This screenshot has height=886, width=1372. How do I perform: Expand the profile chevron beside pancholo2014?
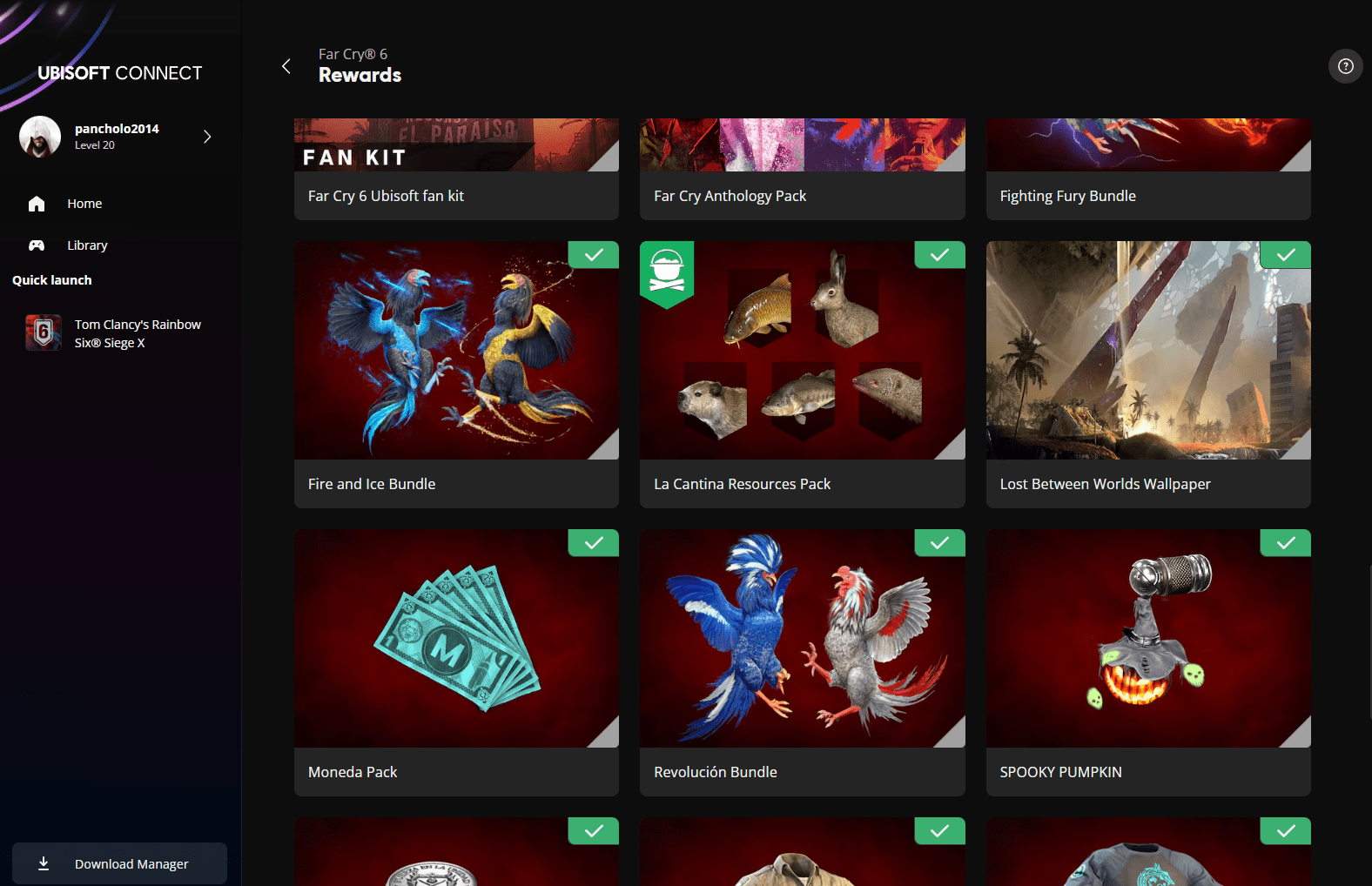tap(207, 137)
